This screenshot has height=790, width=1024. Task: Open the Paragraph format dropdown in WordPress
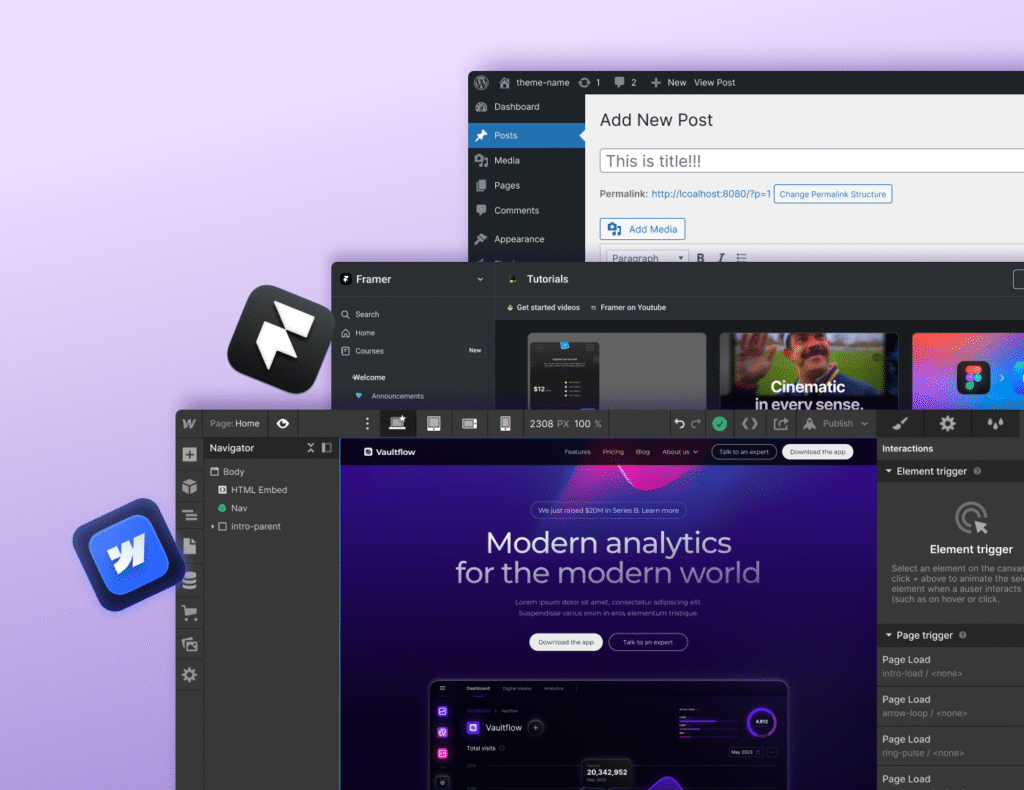[x=647, y=258]
